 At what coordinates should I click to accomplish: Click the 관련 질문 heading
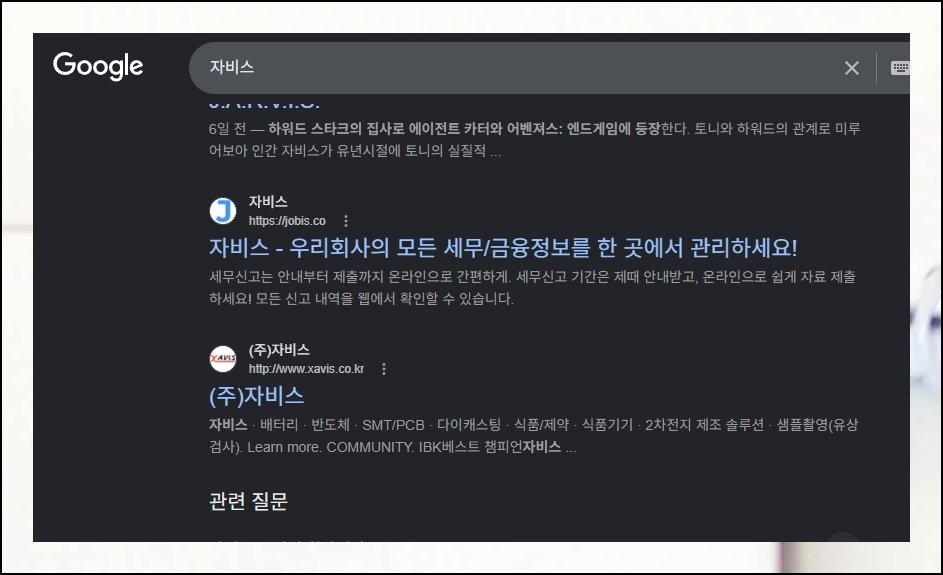(x=248, y=501)
